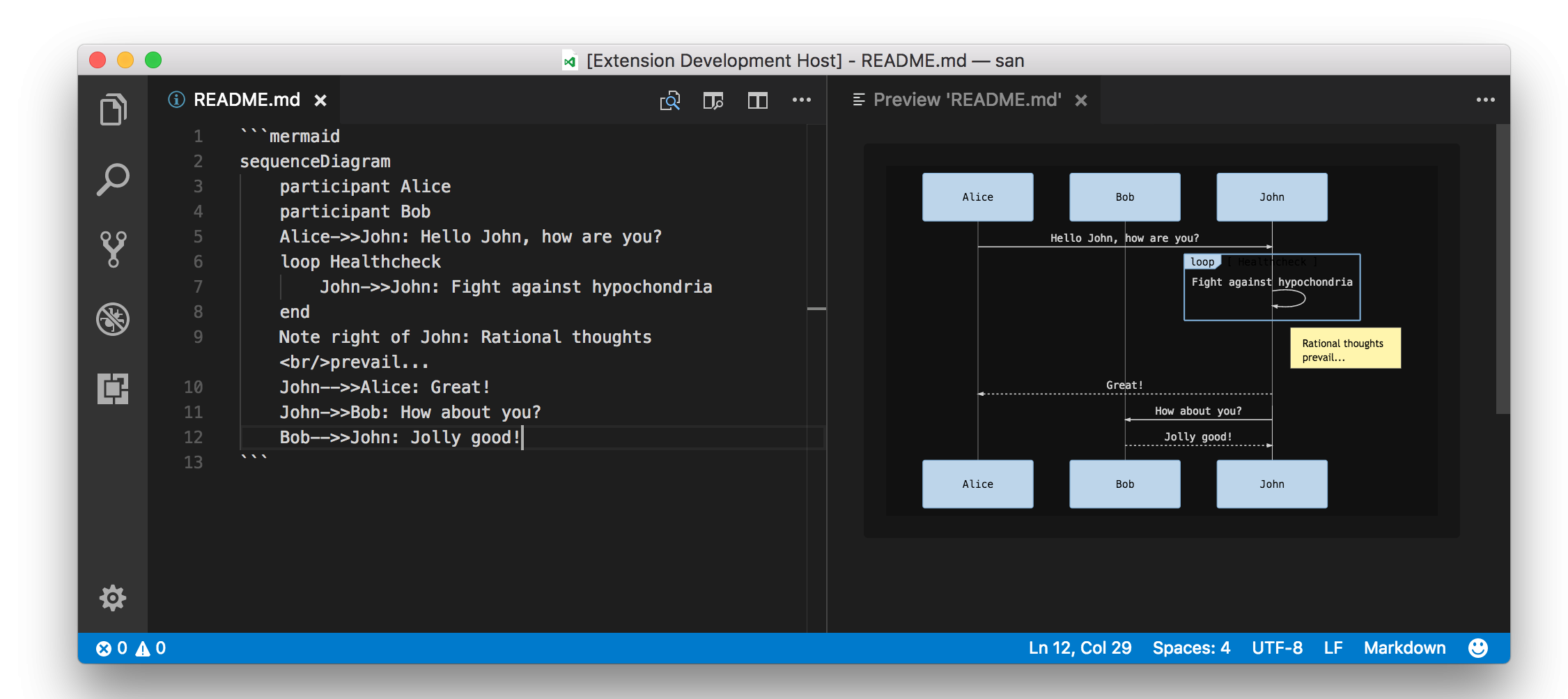
Task: Click the Spaces: 4 indentation setting
Action: [1192, 648]
